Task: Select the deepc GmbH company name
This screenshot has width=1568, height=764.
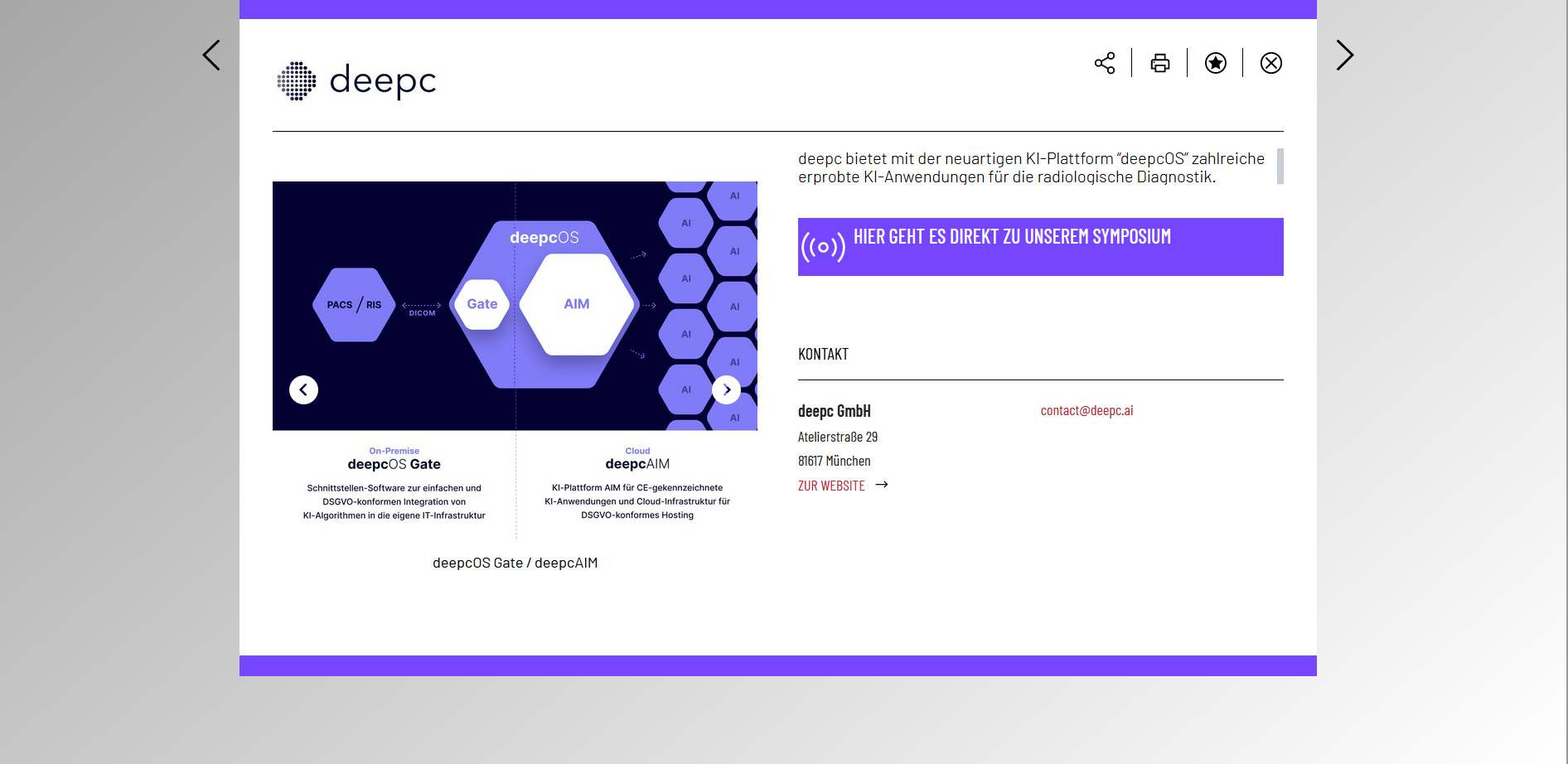Action: tap(835, 411)
